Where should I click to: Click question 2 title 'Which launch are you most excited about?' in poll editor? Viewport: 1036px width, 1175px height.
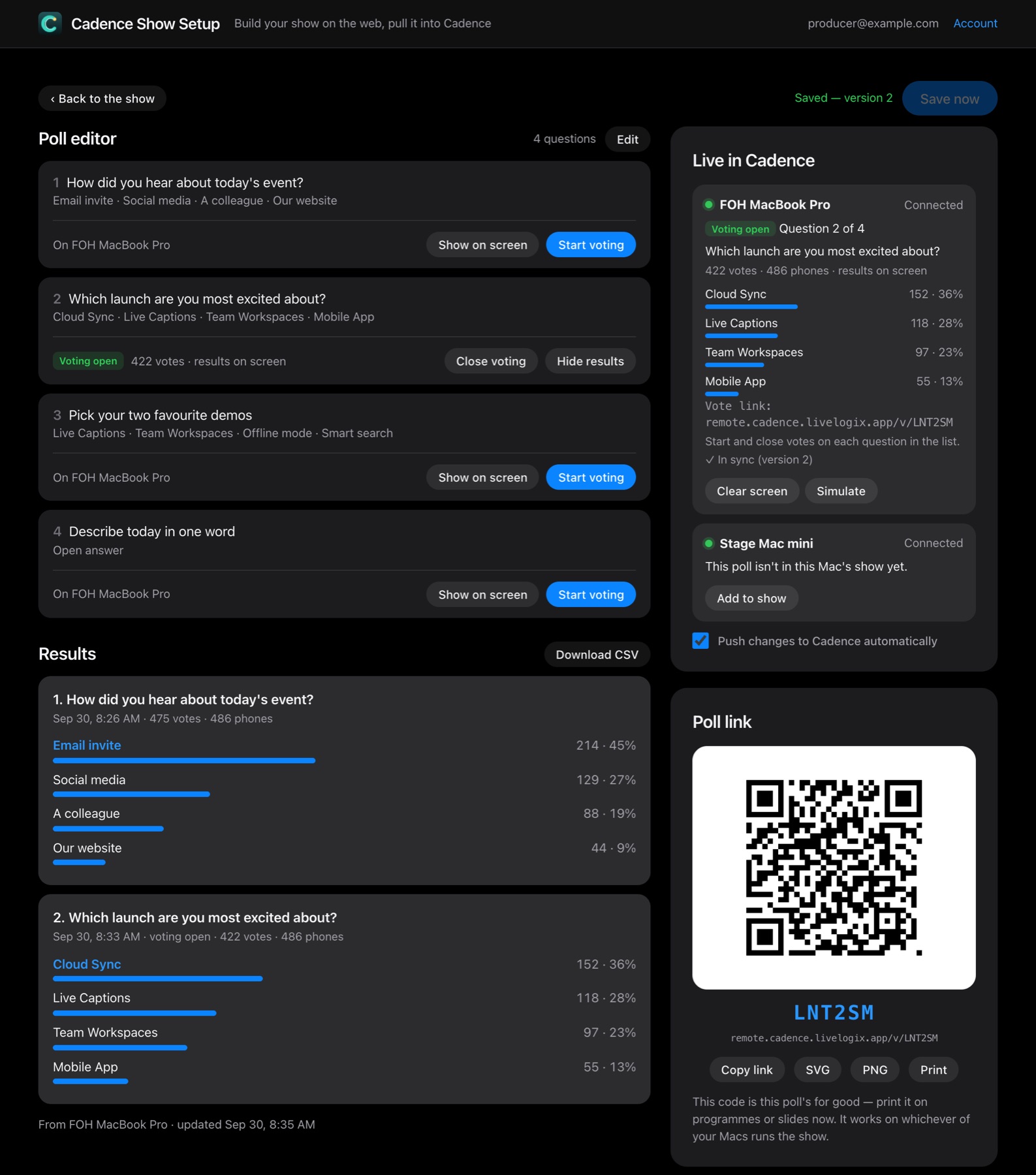pos(197,299)
